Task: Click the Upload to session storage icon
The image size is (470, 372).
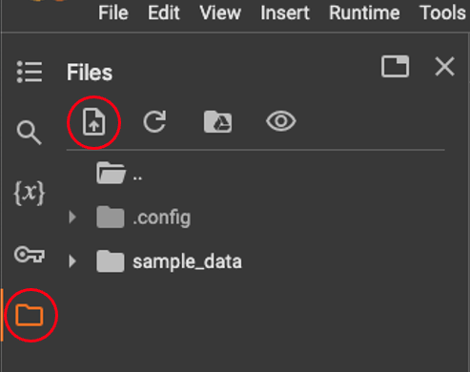Action: (94, 122)
